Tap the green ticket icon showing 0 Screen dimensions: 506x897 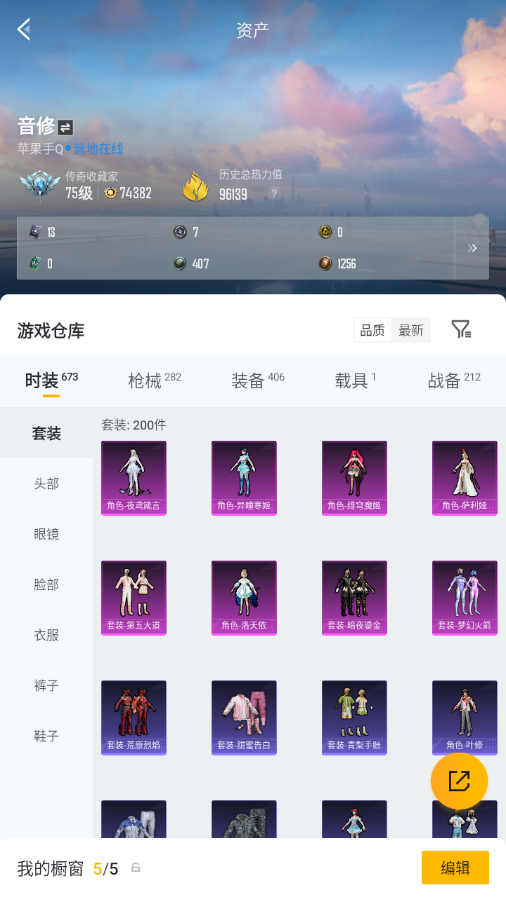pos(35,263)
